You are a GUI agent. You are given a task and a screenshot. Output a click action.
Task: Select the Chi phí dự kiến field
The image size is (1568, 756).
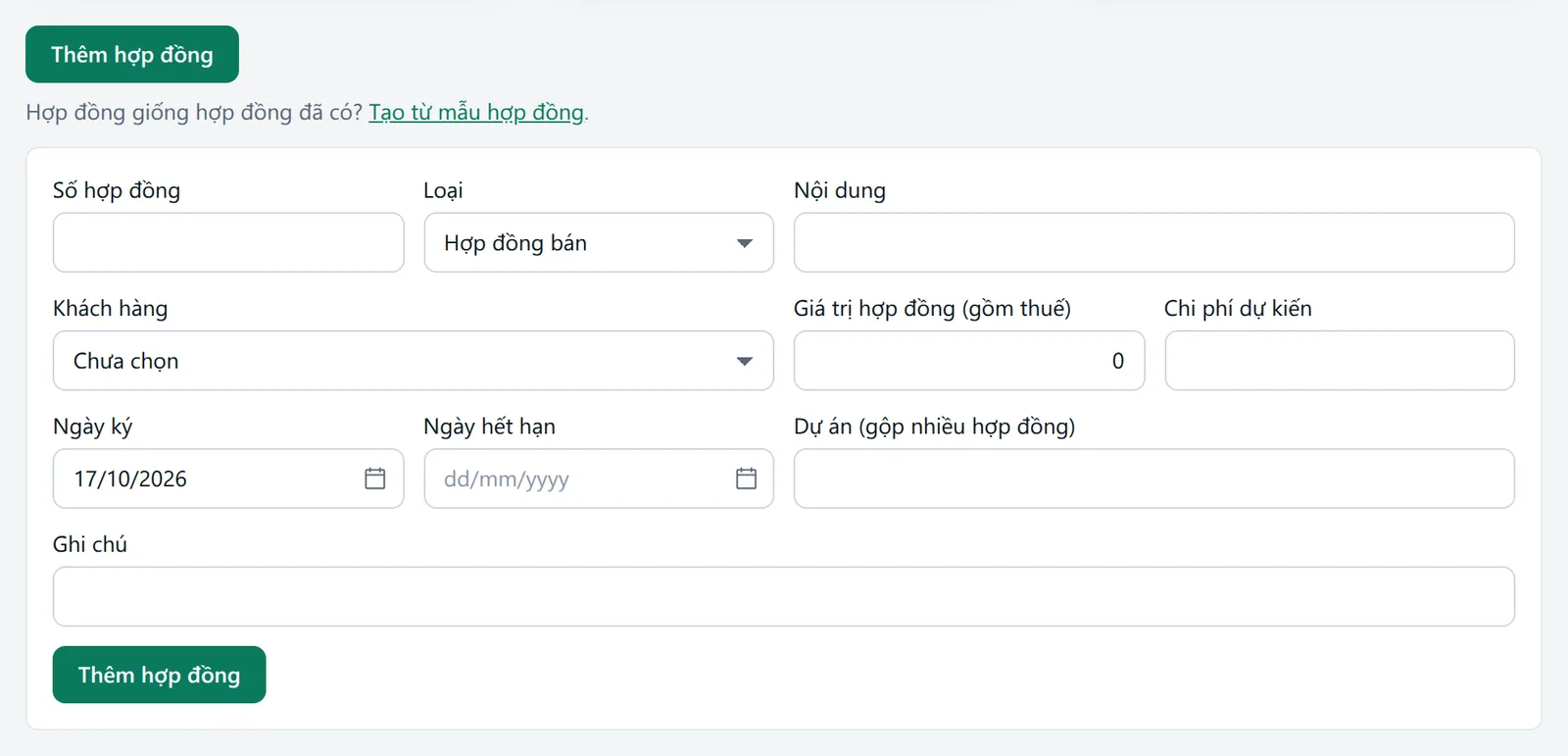(1340, 361)
